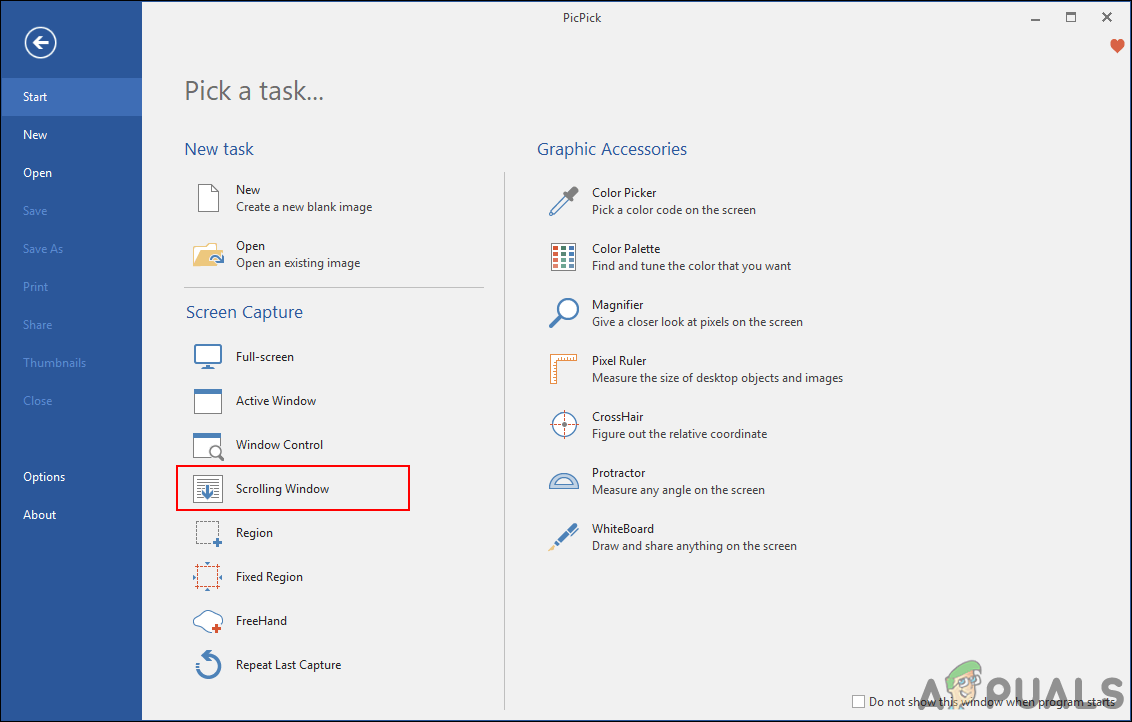Enable "Do not show this window" checkbox

click(858, 702)
